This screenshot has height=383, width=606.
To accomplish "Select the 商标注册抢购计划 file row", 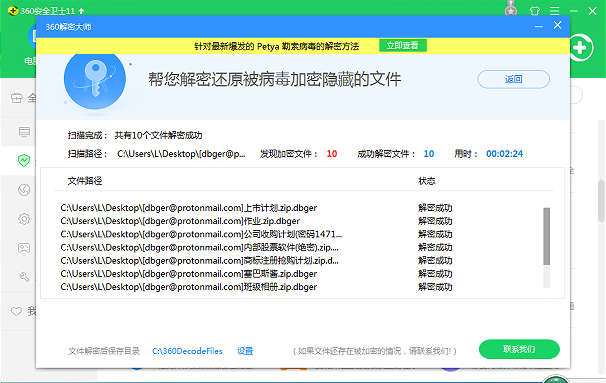I will click(256, 260).
